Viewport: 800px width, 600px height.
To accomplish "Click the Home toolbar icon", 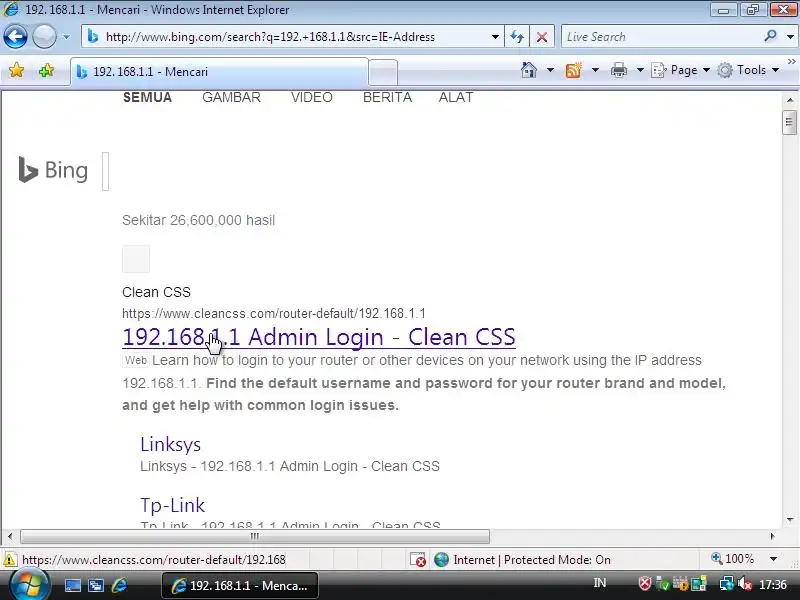I will point(529,70).
